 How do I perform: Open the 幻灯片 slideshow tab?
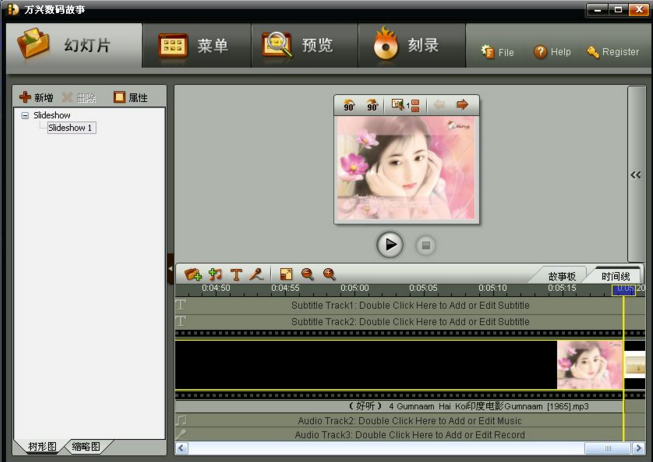pos(74,45)
